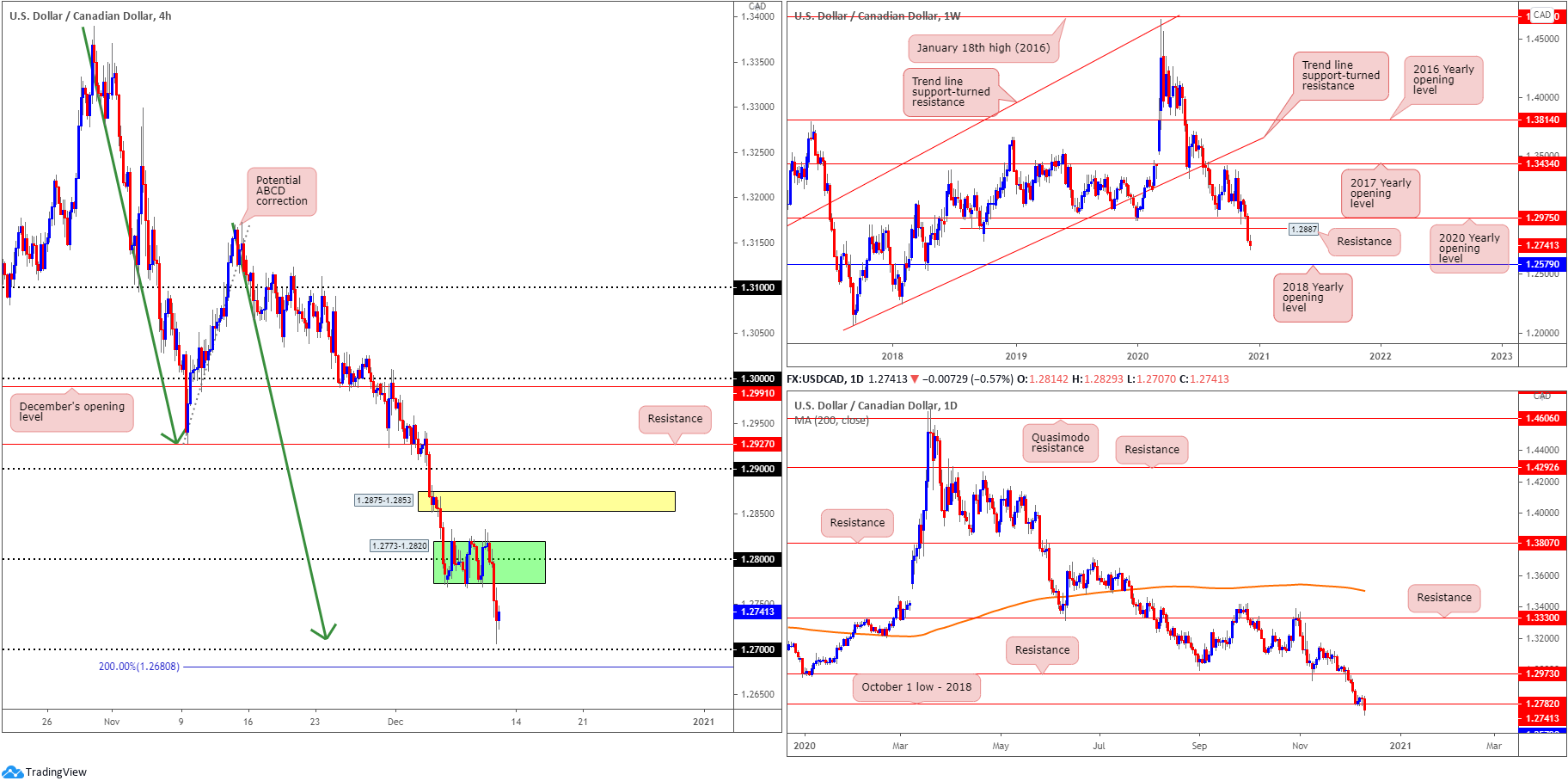Click the 'Quasimodo resistance' label on daily chart
Screen dimensions: 1568x781
coord(1059,443)
